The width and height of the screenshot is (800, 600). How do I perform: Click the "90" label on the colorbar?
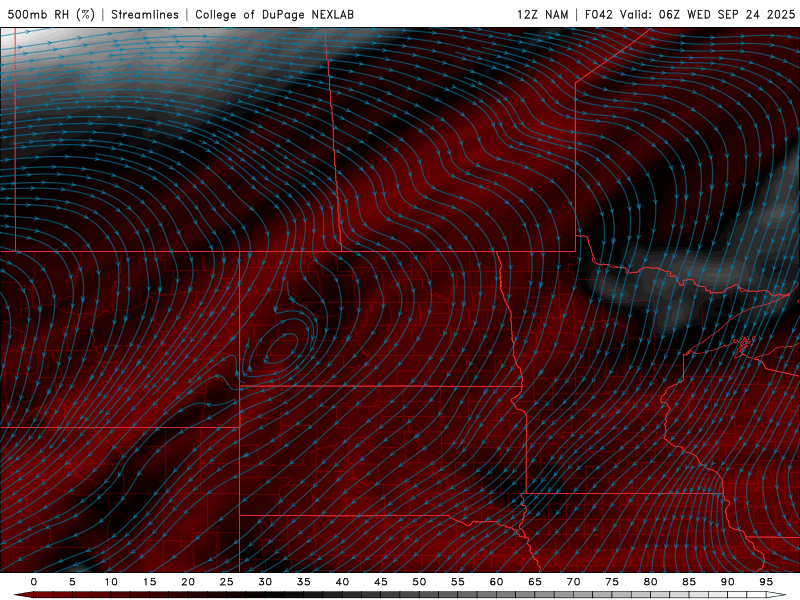click(727, 582)
